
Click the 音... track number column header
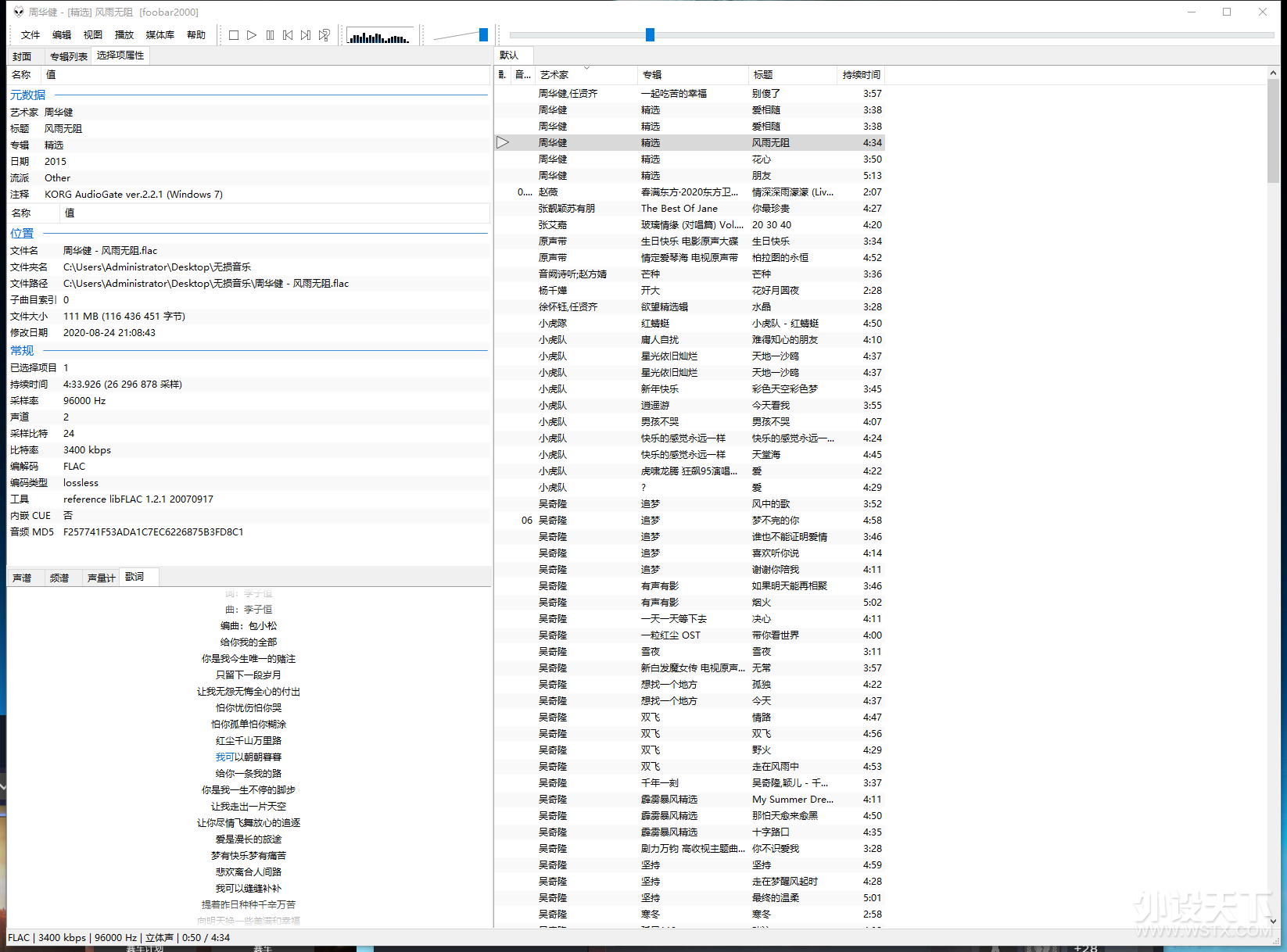[x=523, y=75]
